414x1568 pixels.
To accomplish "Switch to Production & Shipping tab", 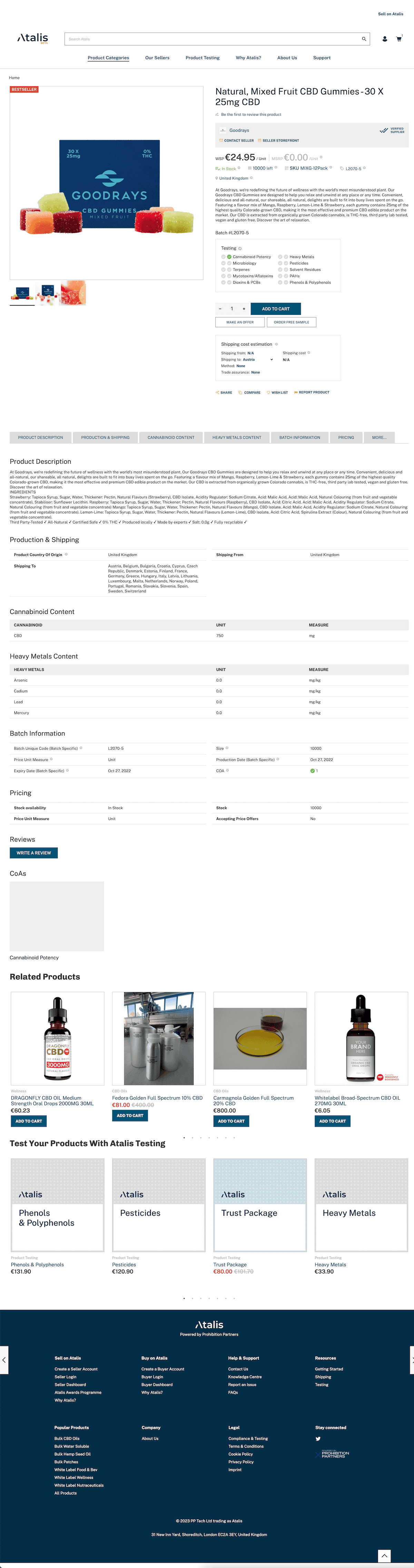I will pos(105,437).
